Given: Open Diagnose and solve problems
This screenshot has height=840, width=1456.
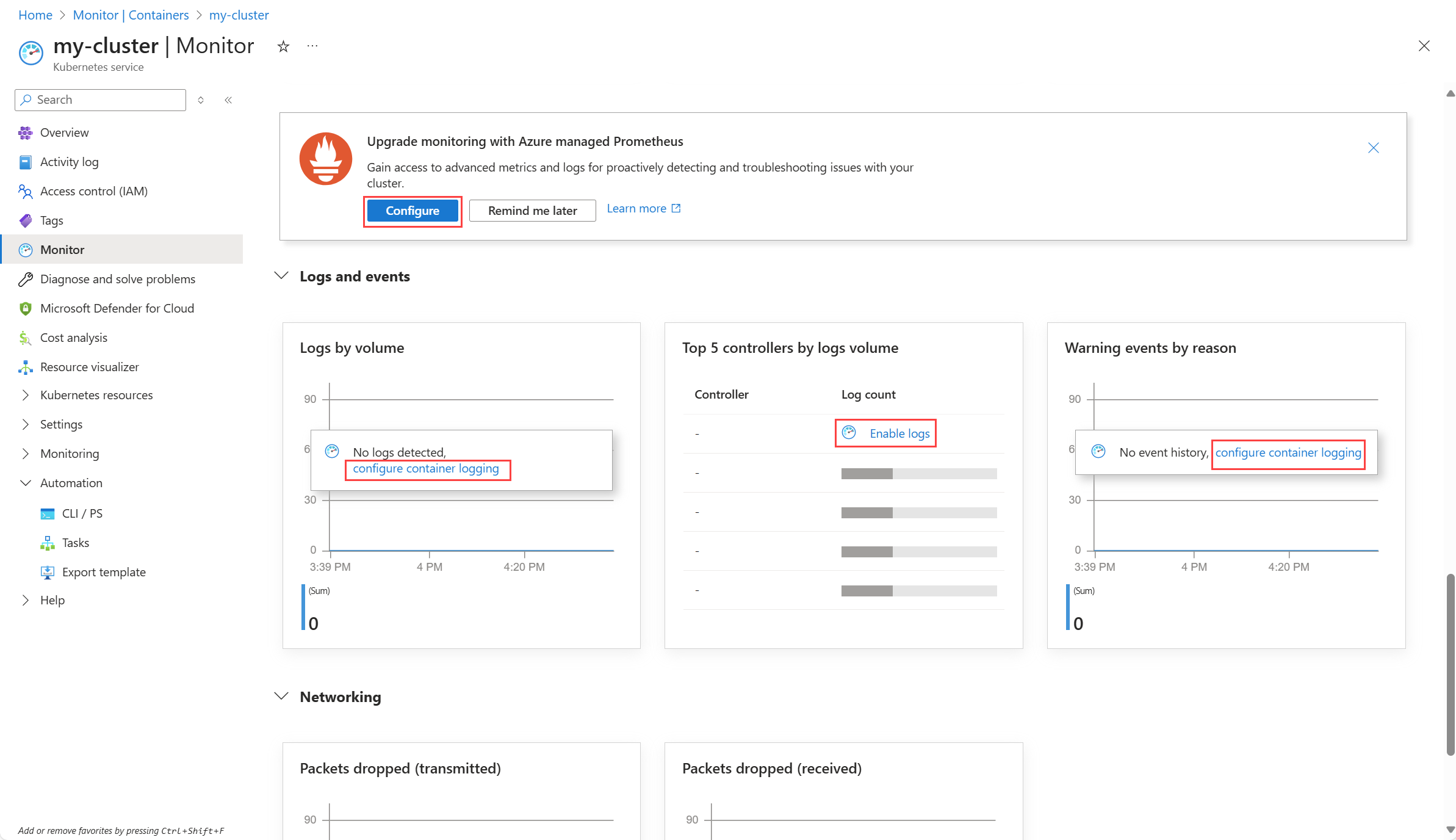Looking at the screenshot, I should (117, 279).
